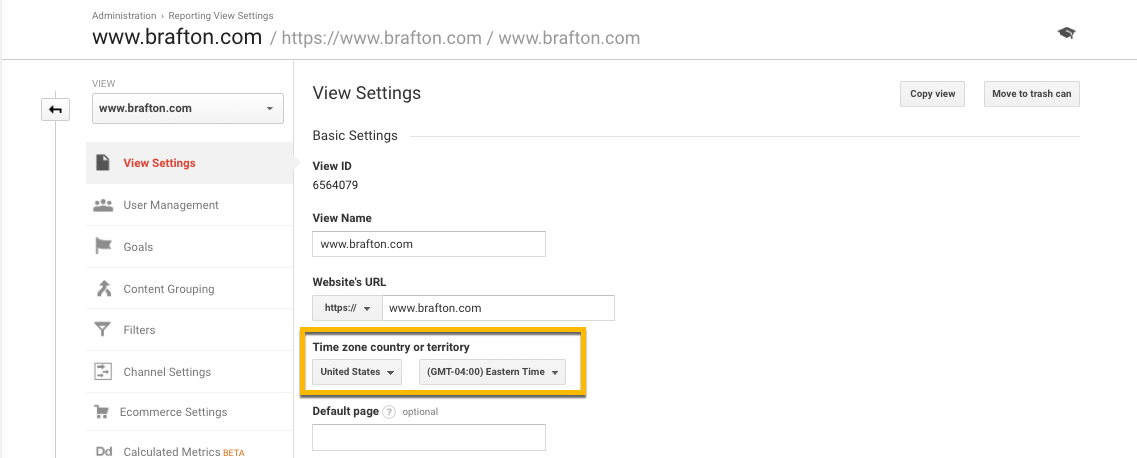Click the Channel Settings icon
The width and height of the screenshot is (1137, 458).
103,372
